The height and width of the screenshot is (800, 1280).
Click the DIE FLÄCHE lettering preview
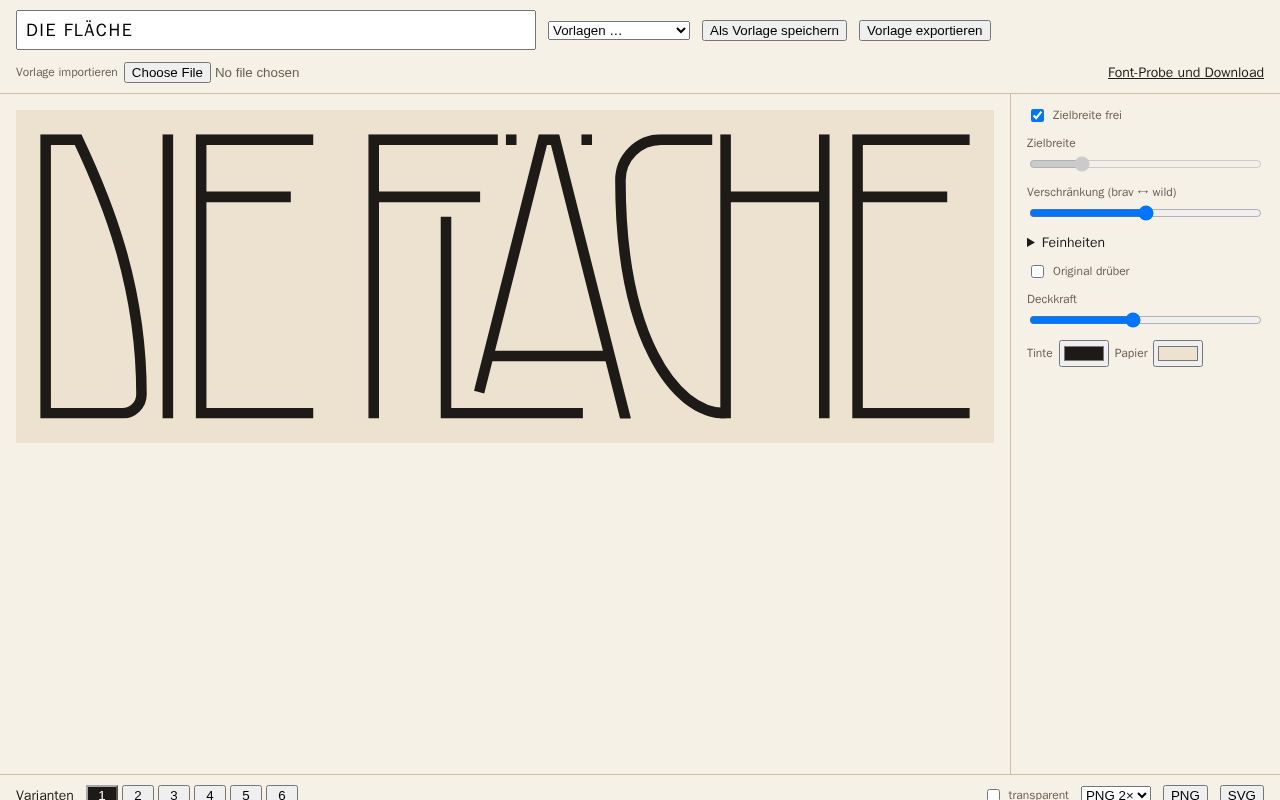[505, 276]
